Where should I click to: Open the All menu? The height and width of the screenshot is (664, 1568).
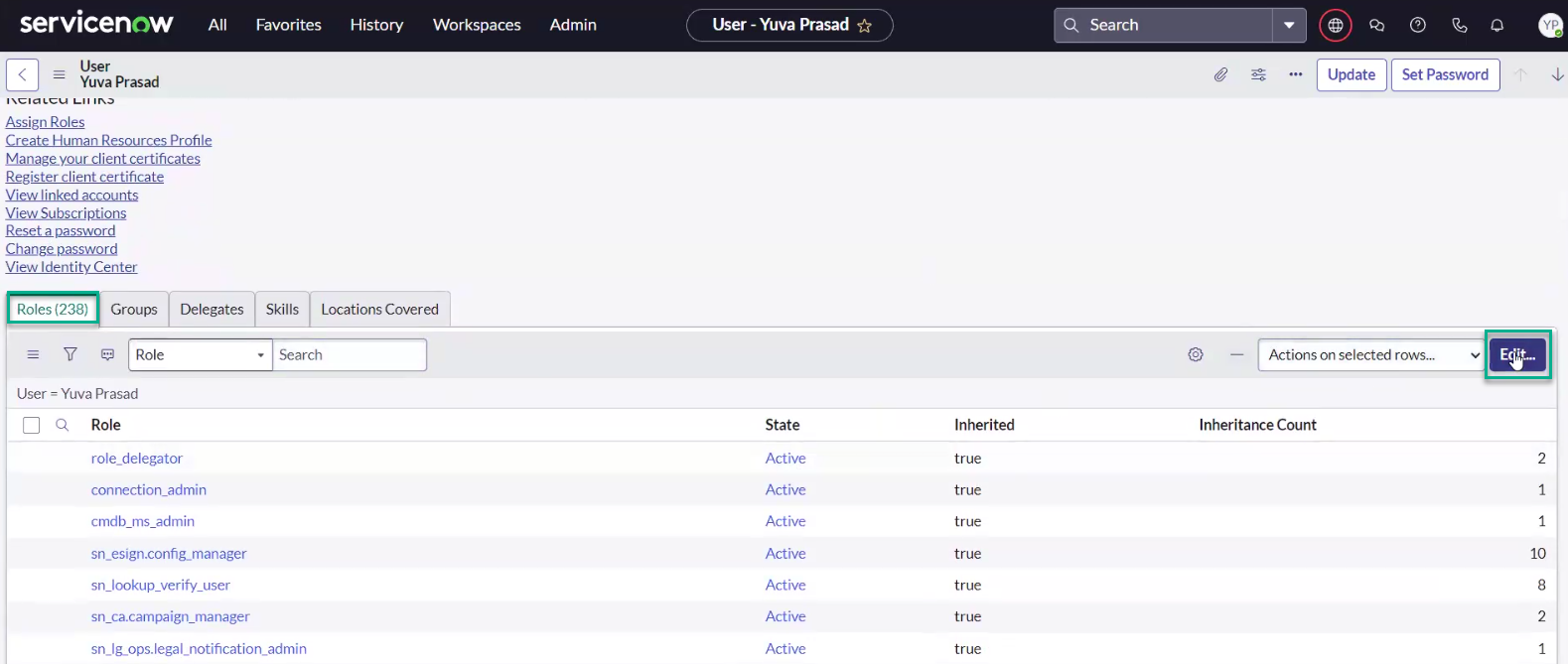217,25
